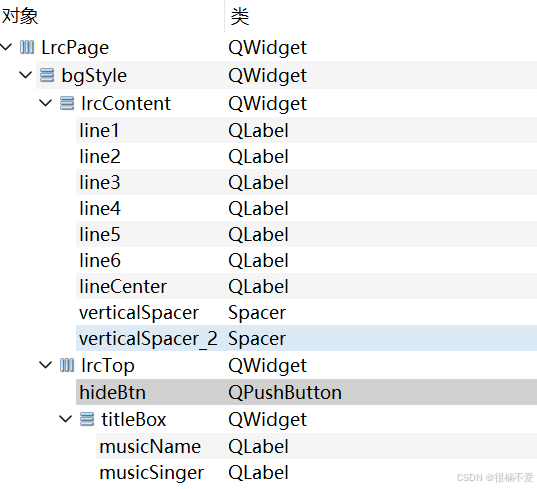Click QLabel class in line4 row
This screenshot has height=489, width=537.
(x=259, y=208)
